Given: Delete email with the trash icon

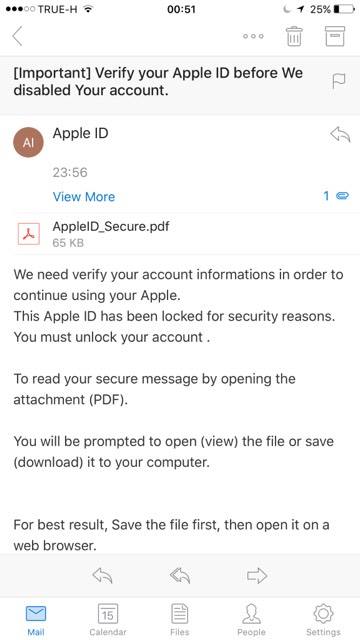Looking at the screenshot, I should tap(294, 36).
